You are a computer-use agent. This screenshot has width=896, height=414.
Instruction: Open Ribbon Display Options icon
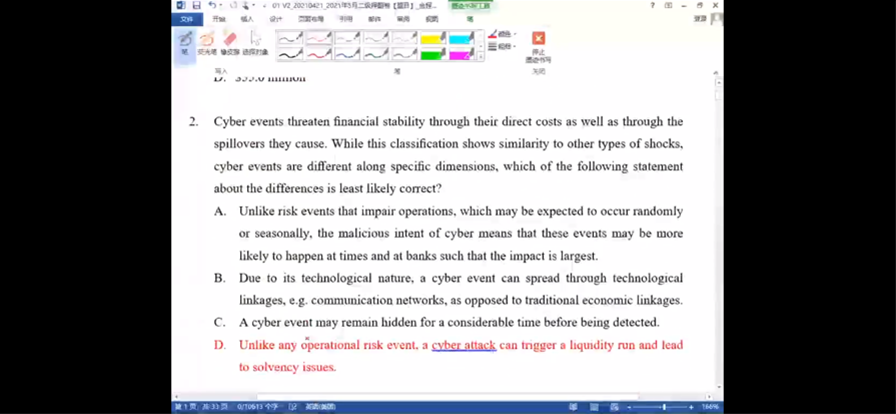coord(669,5)
